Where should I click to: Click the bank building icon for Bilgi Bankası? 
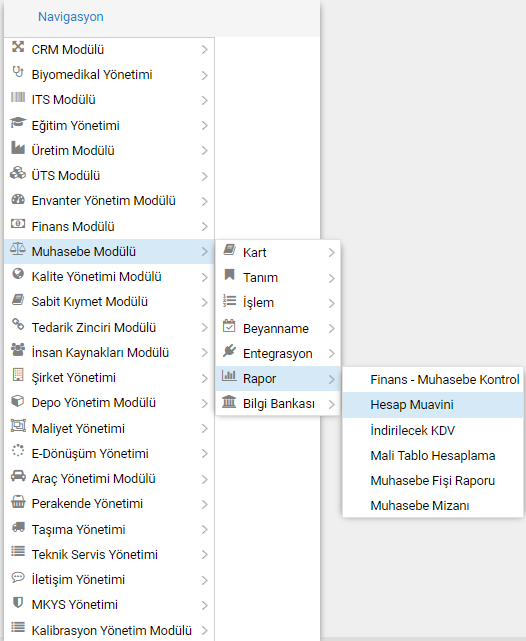229,401
